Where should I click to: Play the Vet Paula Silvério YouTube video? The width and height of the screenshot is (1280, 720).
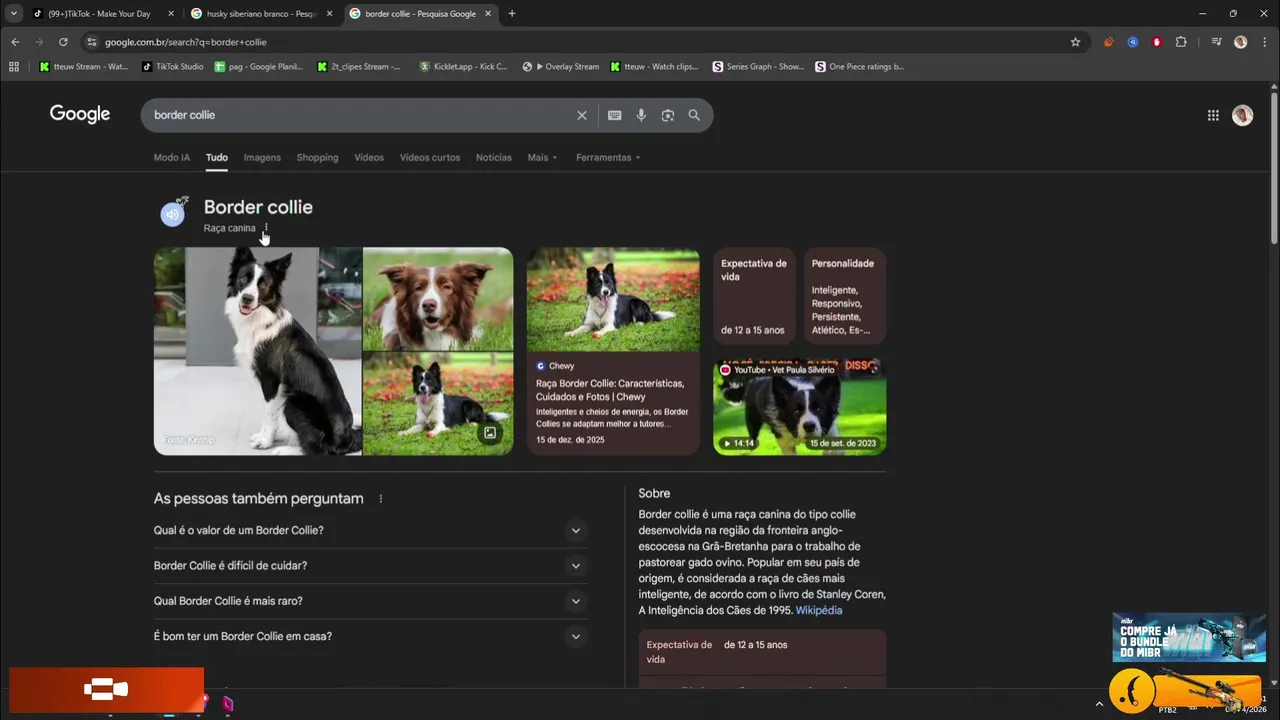tap(799, 407)
